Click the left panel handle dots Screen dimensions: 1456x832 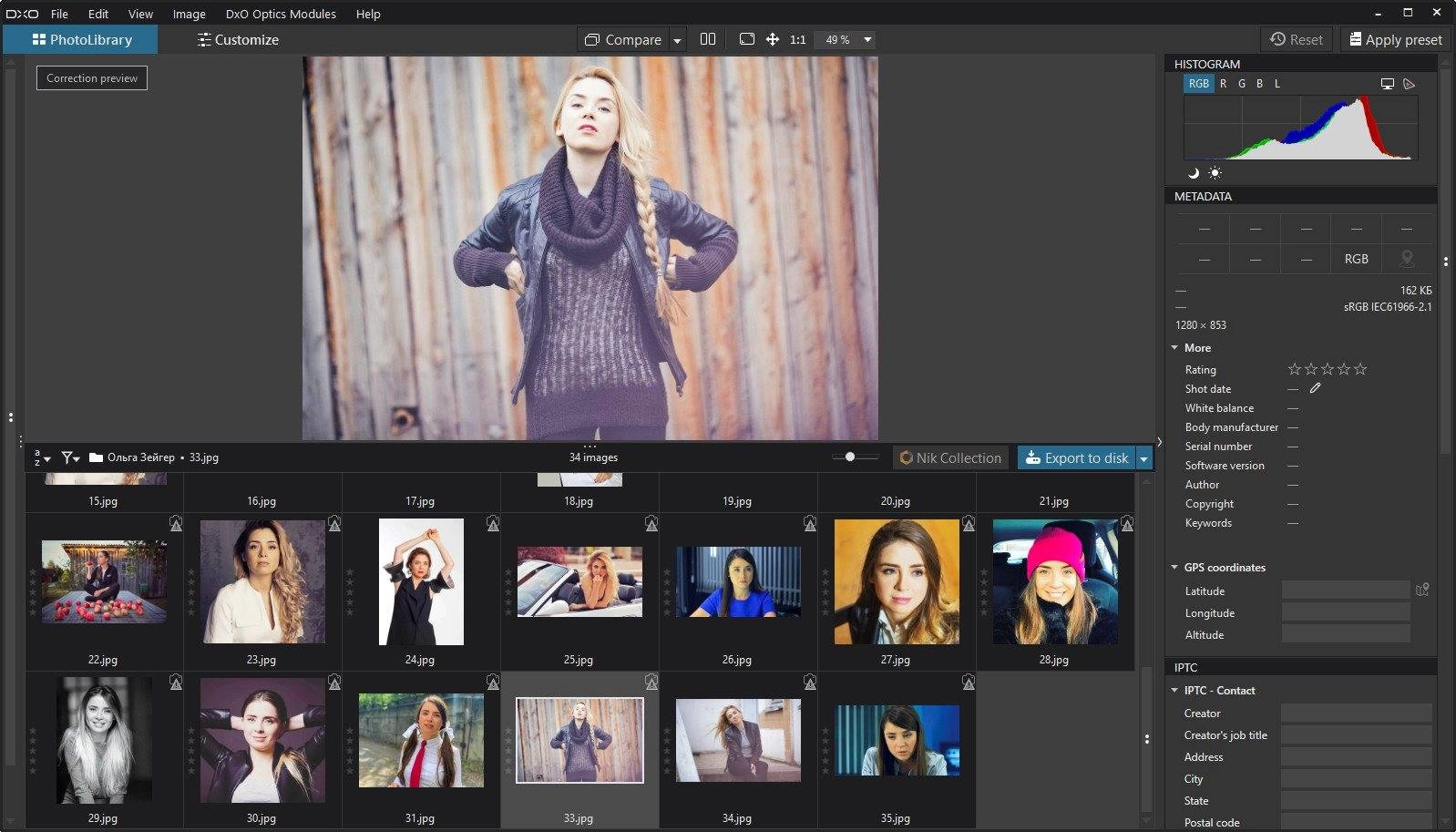(x=11, y=417)
